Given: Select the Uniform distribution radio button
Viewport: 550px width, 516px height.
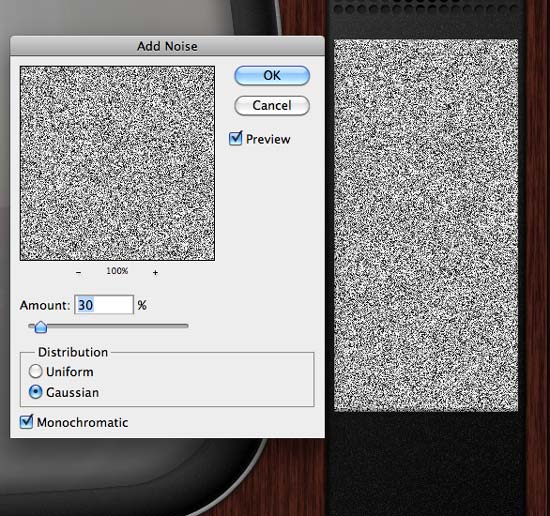Looking at the screenshot, I should point(35,371).
